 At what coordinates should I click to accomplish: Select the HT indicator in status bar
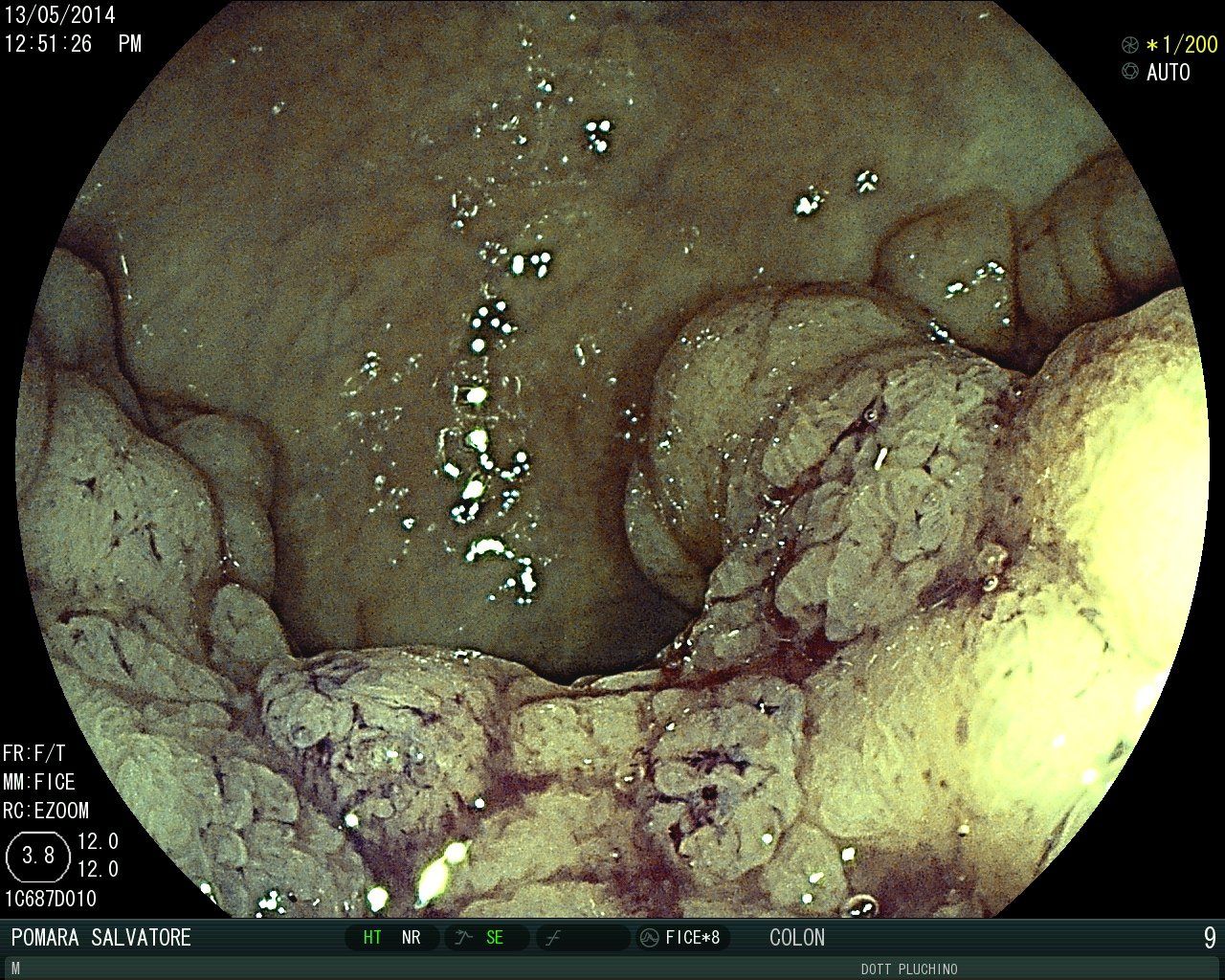[x=372, y=938]
